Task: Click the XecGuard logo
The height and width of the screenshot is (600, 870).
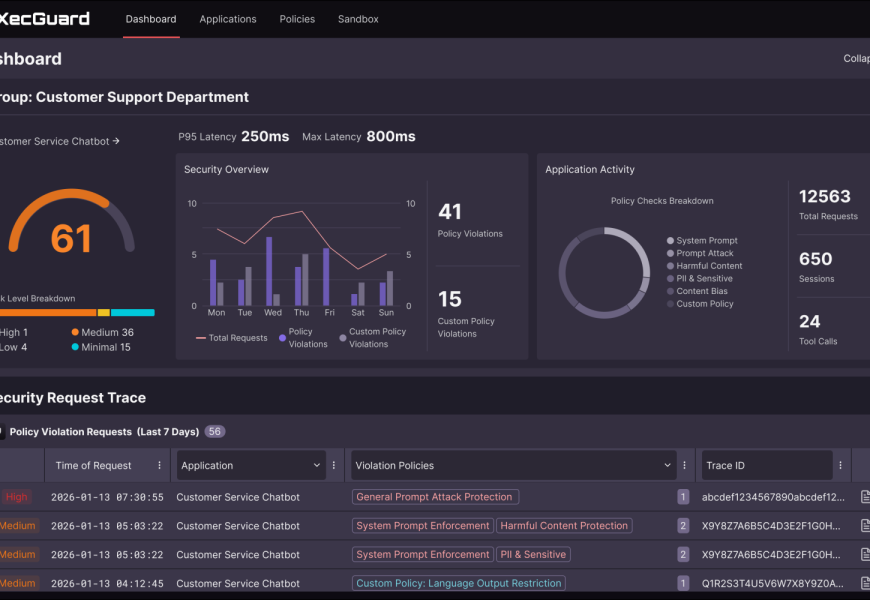Action: (45, 18)
